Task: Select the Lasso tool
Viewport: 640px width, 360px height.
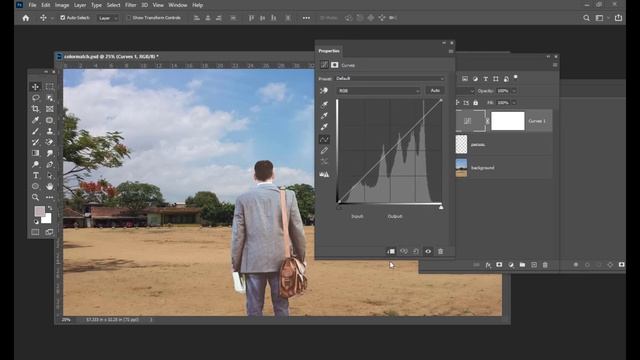Action: (36, 98)
